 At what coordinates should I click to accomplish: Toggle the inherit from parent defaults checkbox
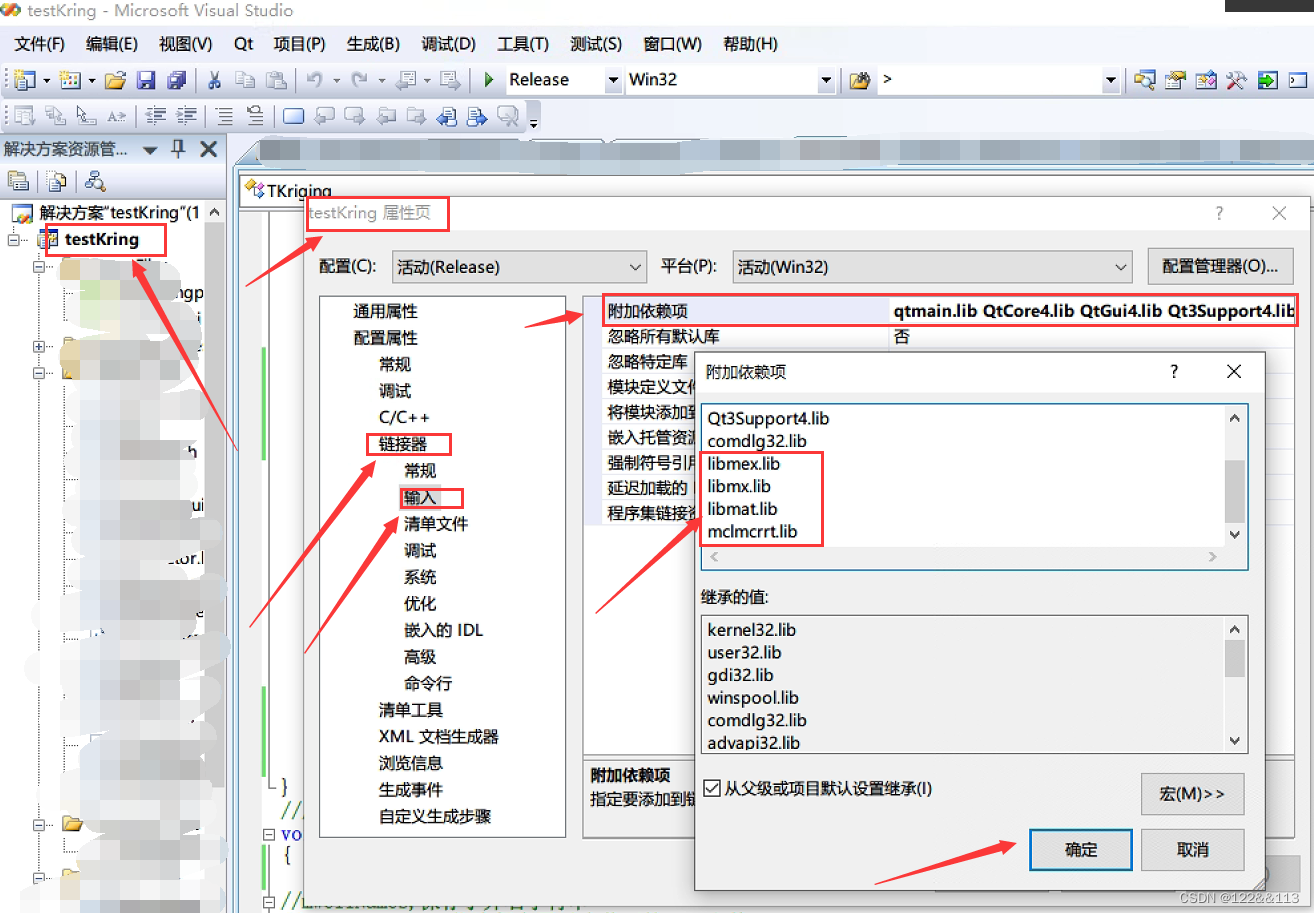pyautogui.click(x=712, y=789)
